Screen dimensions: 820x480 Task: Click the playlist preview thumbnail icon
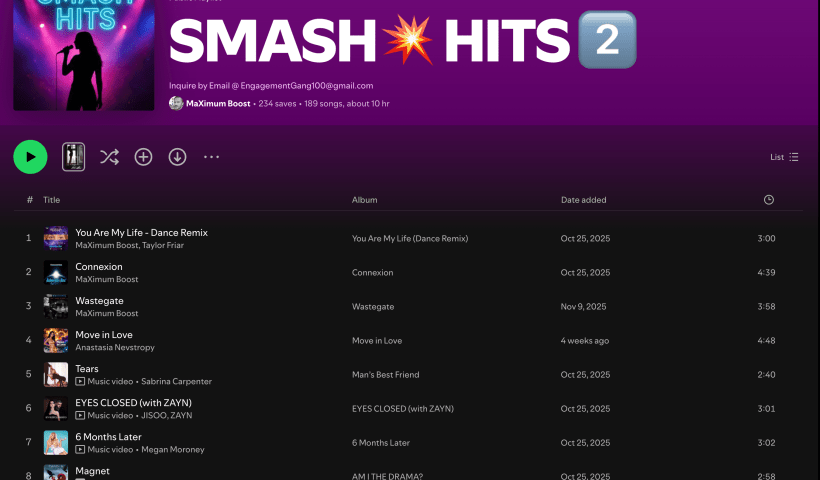point(74,157)
